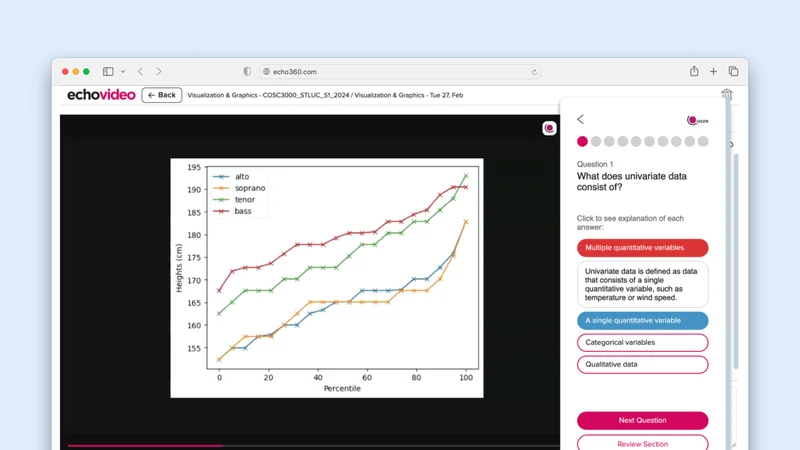
Task: Click the Review Section button
Action: [642, 443]
